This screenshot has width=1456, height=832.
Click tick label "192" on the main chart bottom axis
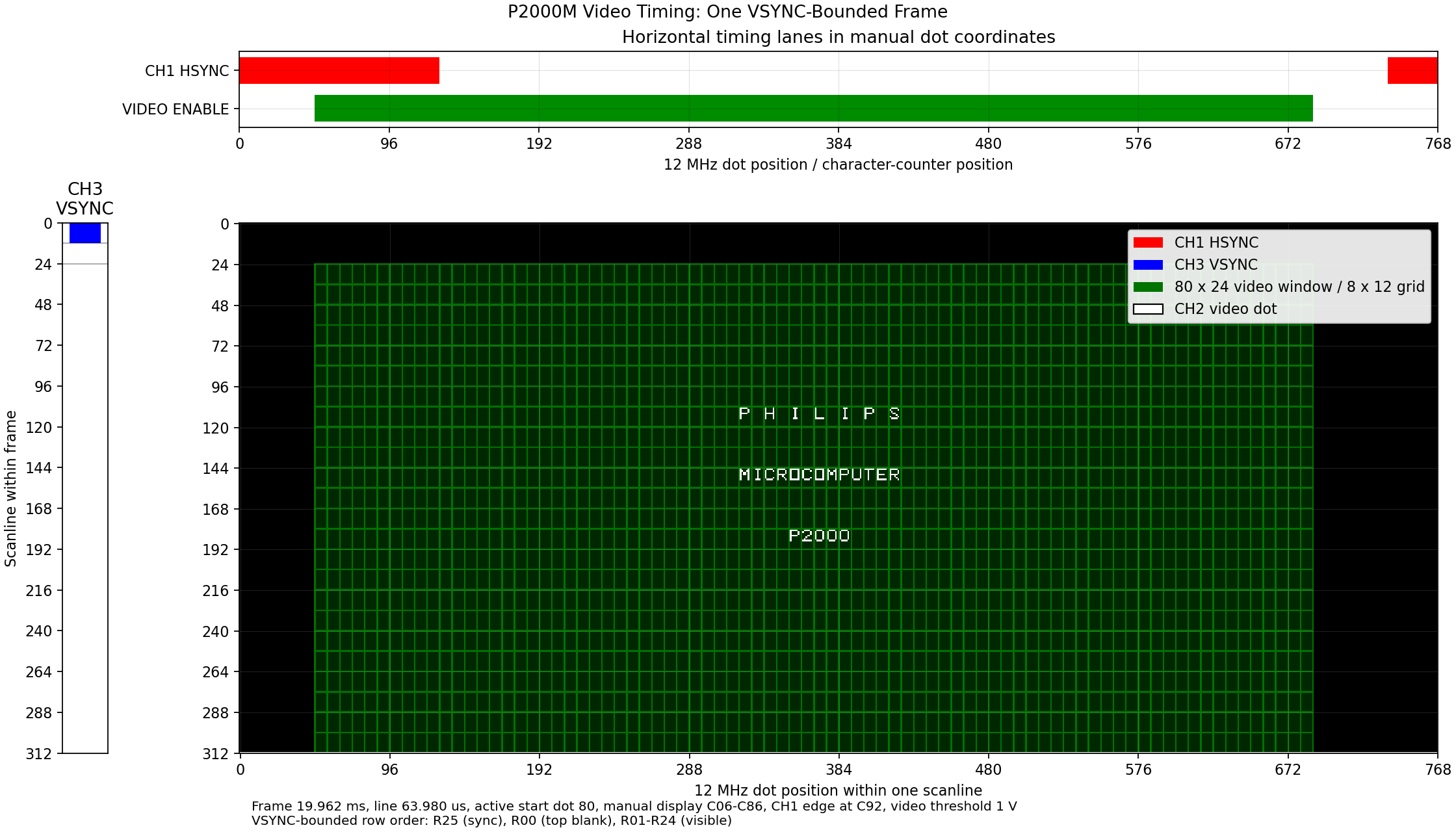(x=539, y=770)
